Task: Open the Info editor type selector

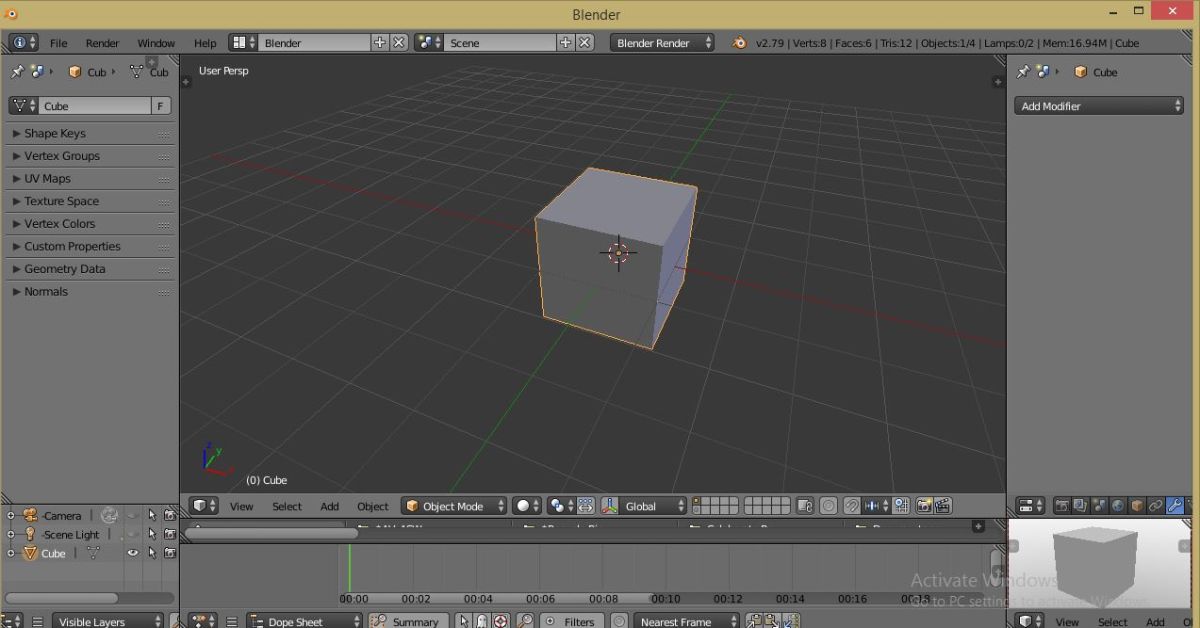Action: 24,43
